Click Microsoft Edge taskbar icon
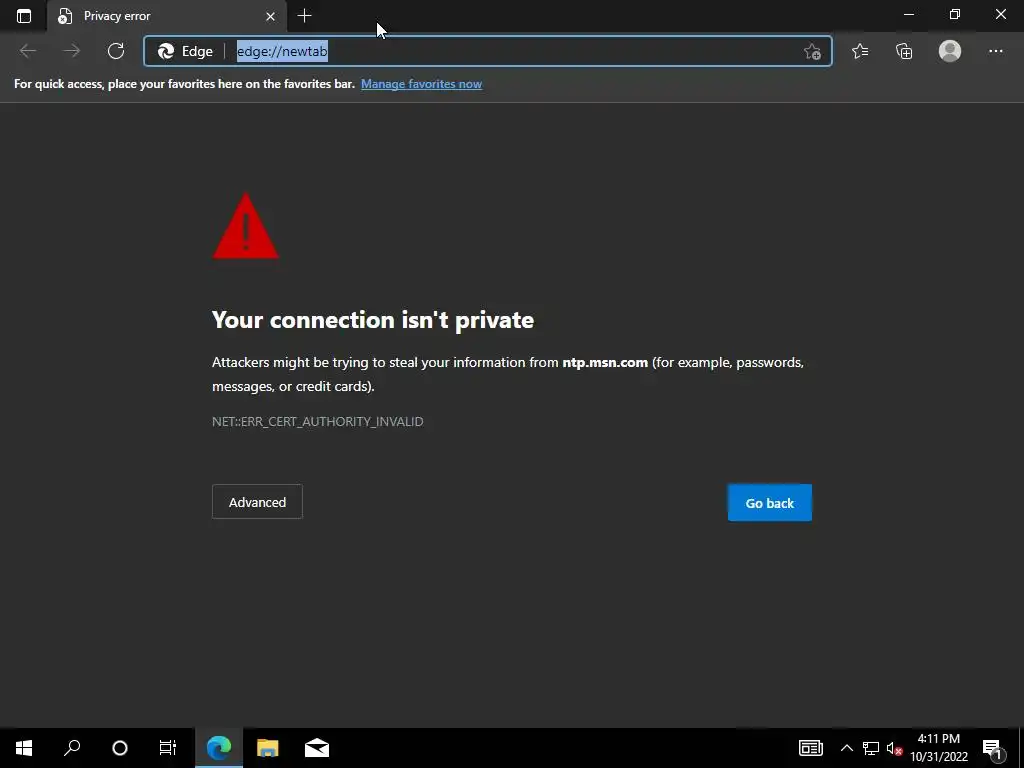The height and width of the screenshot is (768, 1024). 219,748
